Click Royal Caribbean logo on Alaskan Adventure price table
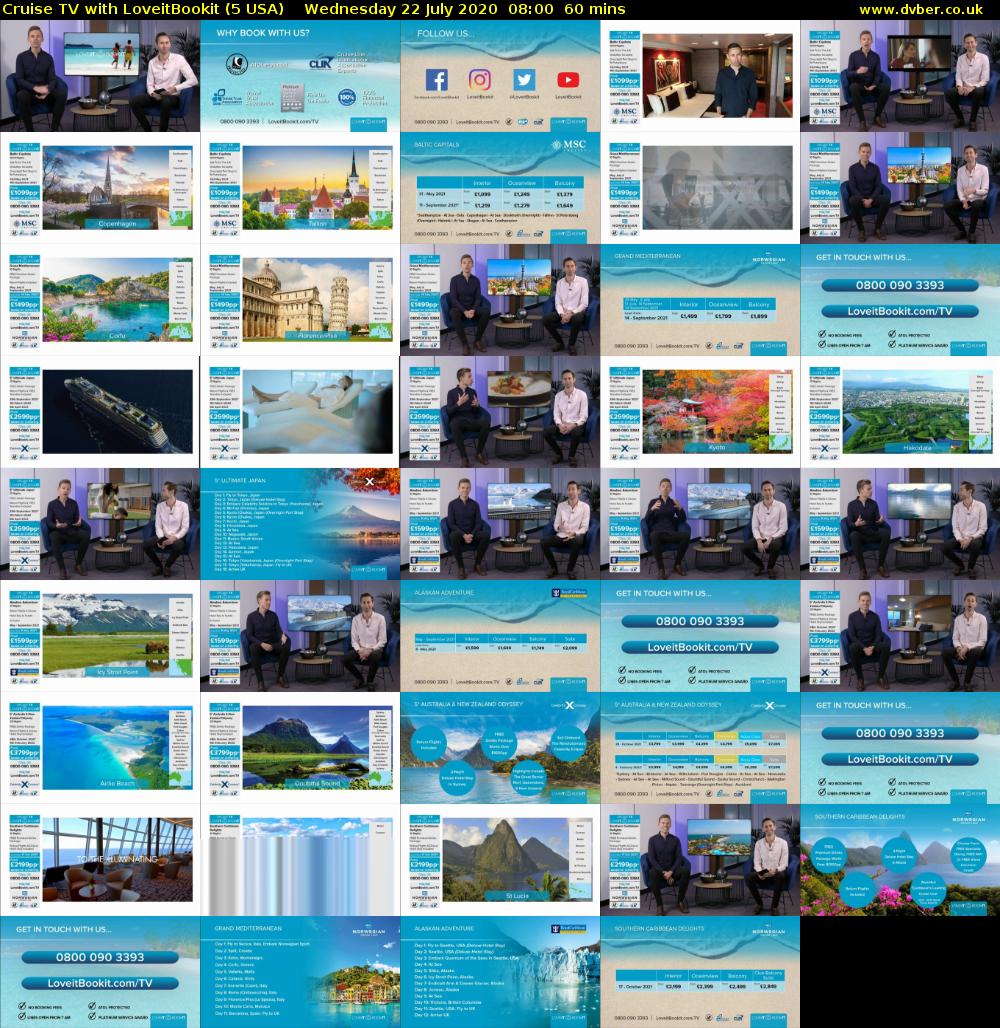Viewport: 1000px width, 1028px height. pos(569,593)
